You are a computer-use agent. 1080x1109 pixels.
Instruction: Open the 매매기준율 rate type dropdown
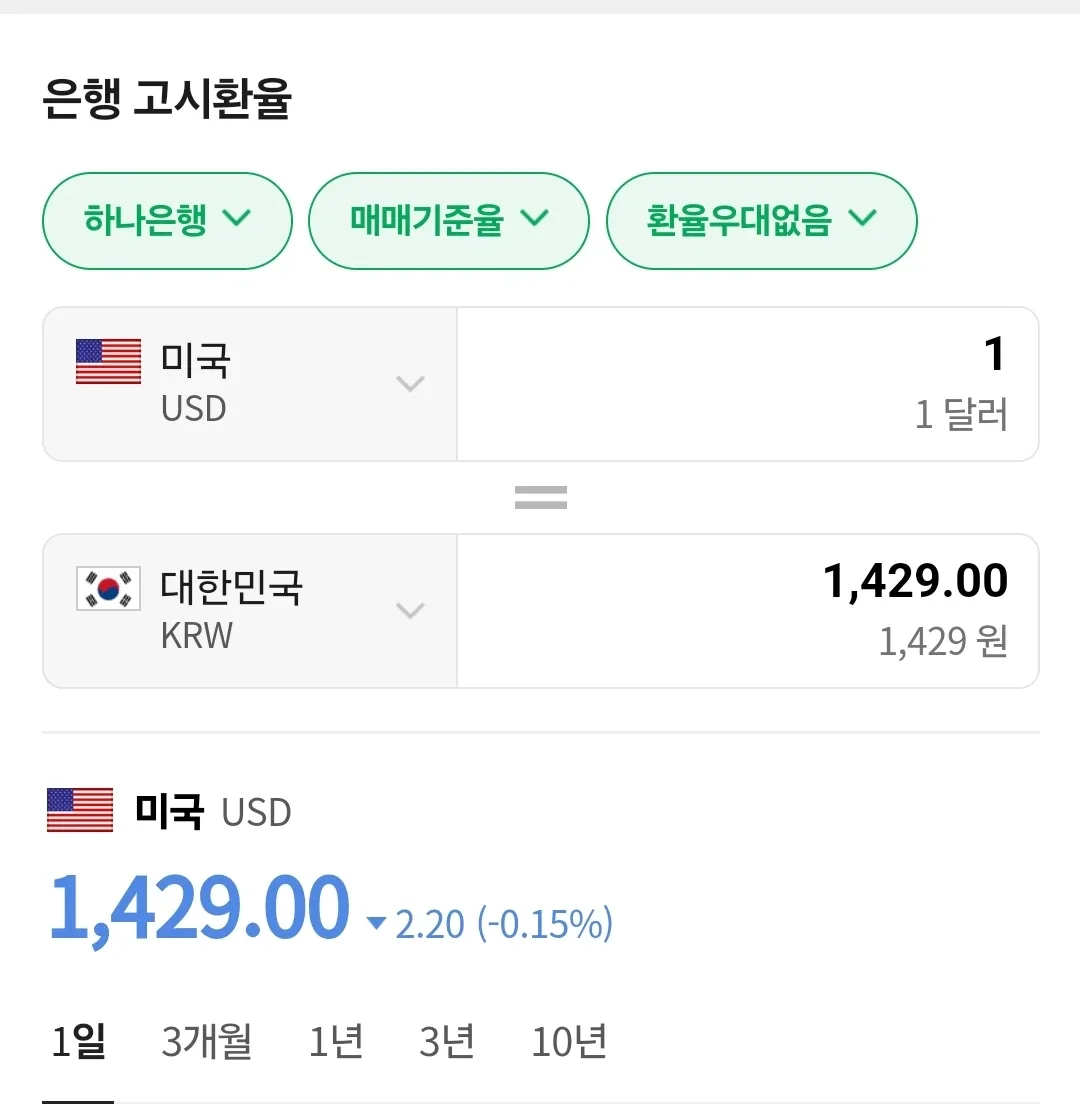coord(449,221)
